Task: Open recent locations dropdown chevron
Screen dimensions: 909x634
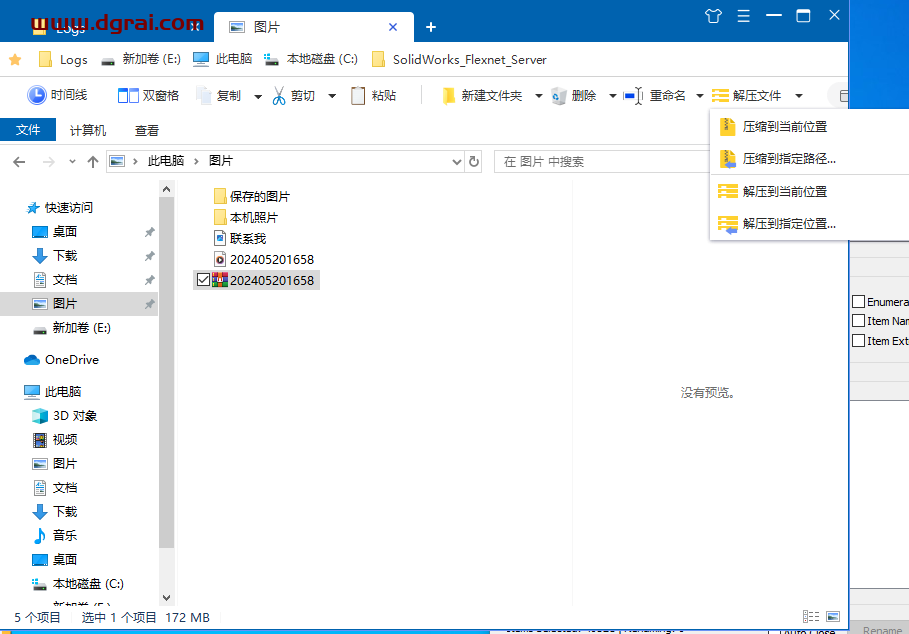Action: [72, 162]
